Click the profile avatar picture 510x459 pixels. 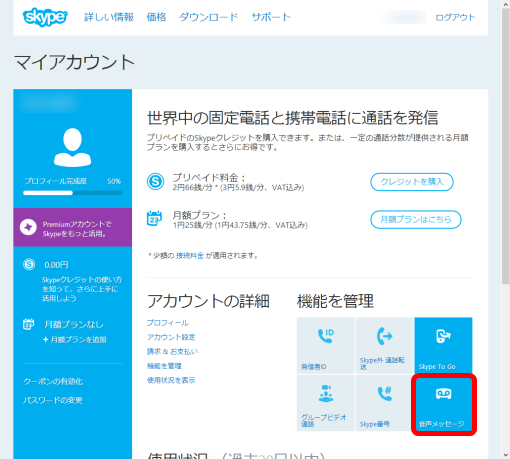click(72, 147)
